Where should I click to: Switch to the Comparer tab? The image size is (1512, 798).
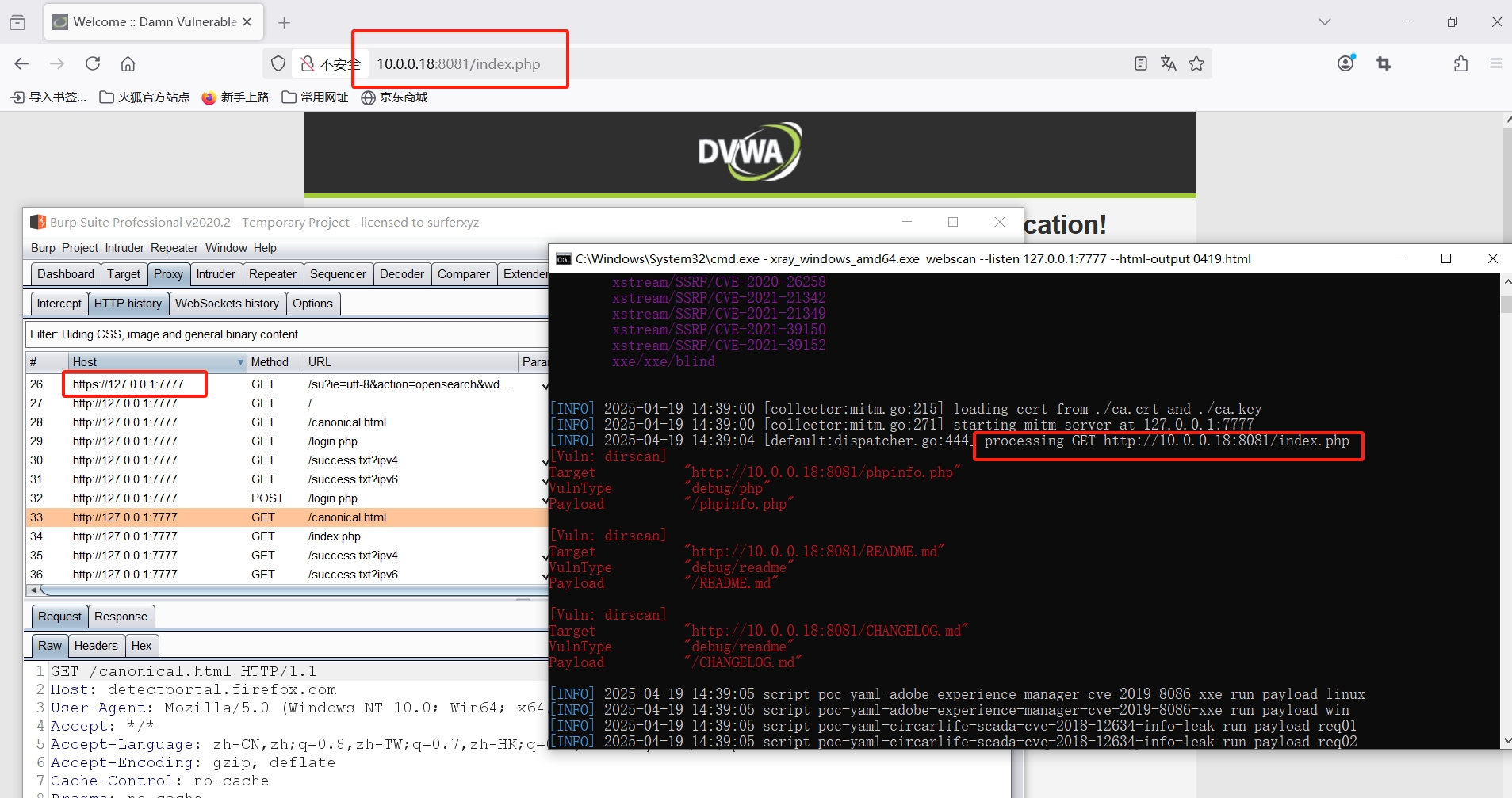pos(464,274)
